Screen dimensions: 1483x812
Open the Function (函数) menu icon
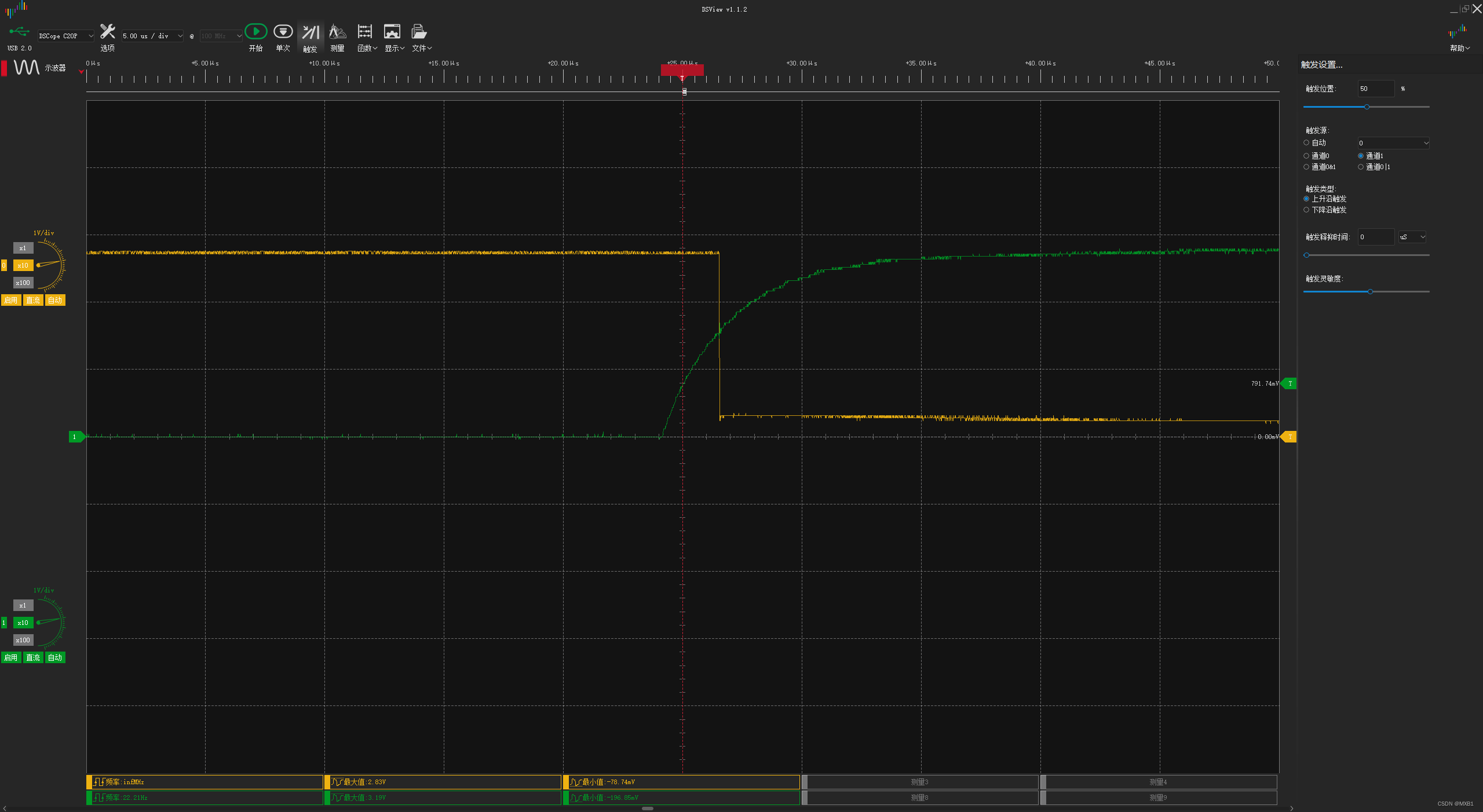(365, 32)
